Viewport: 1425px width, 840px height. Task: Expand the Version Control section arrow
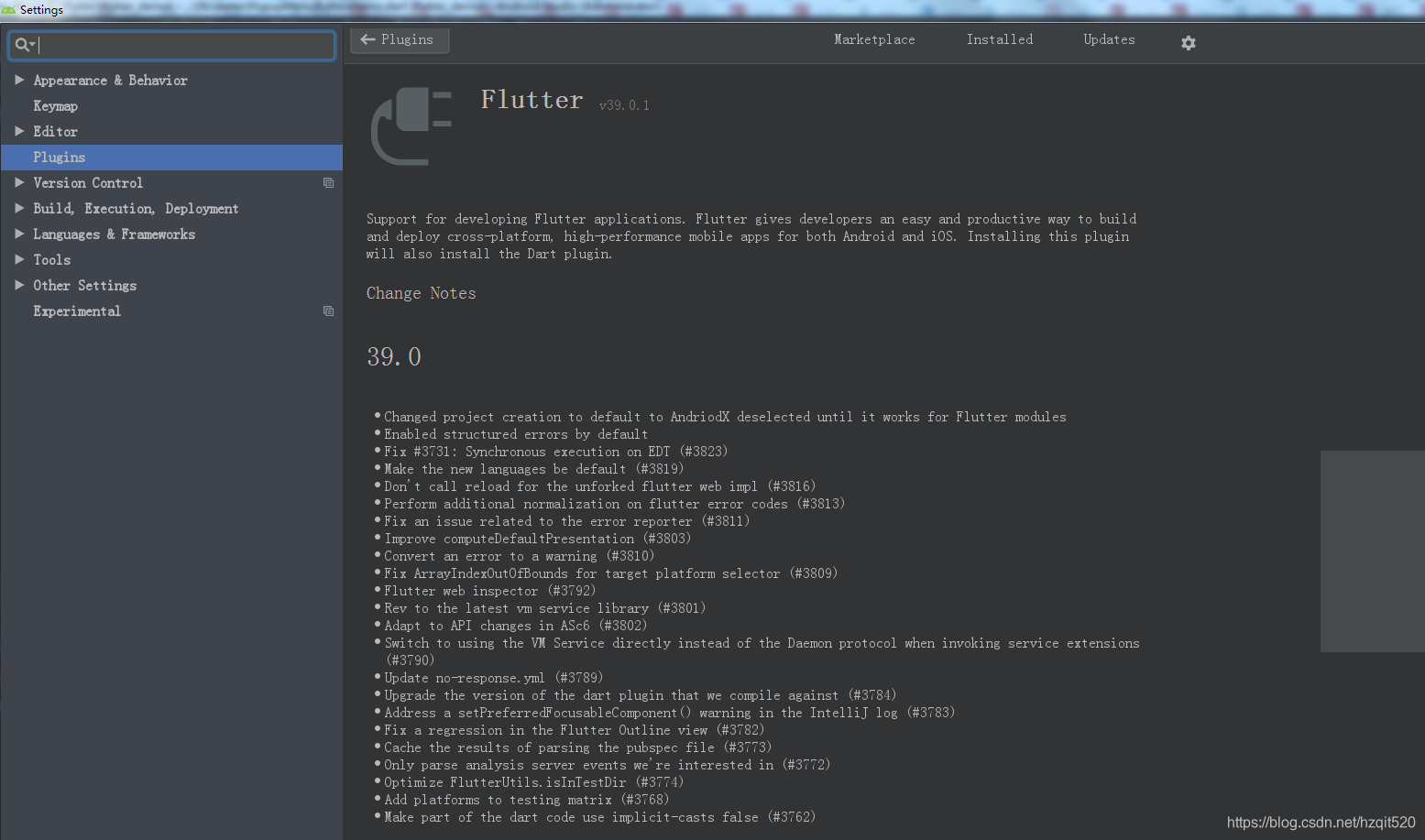click(19, 182)
